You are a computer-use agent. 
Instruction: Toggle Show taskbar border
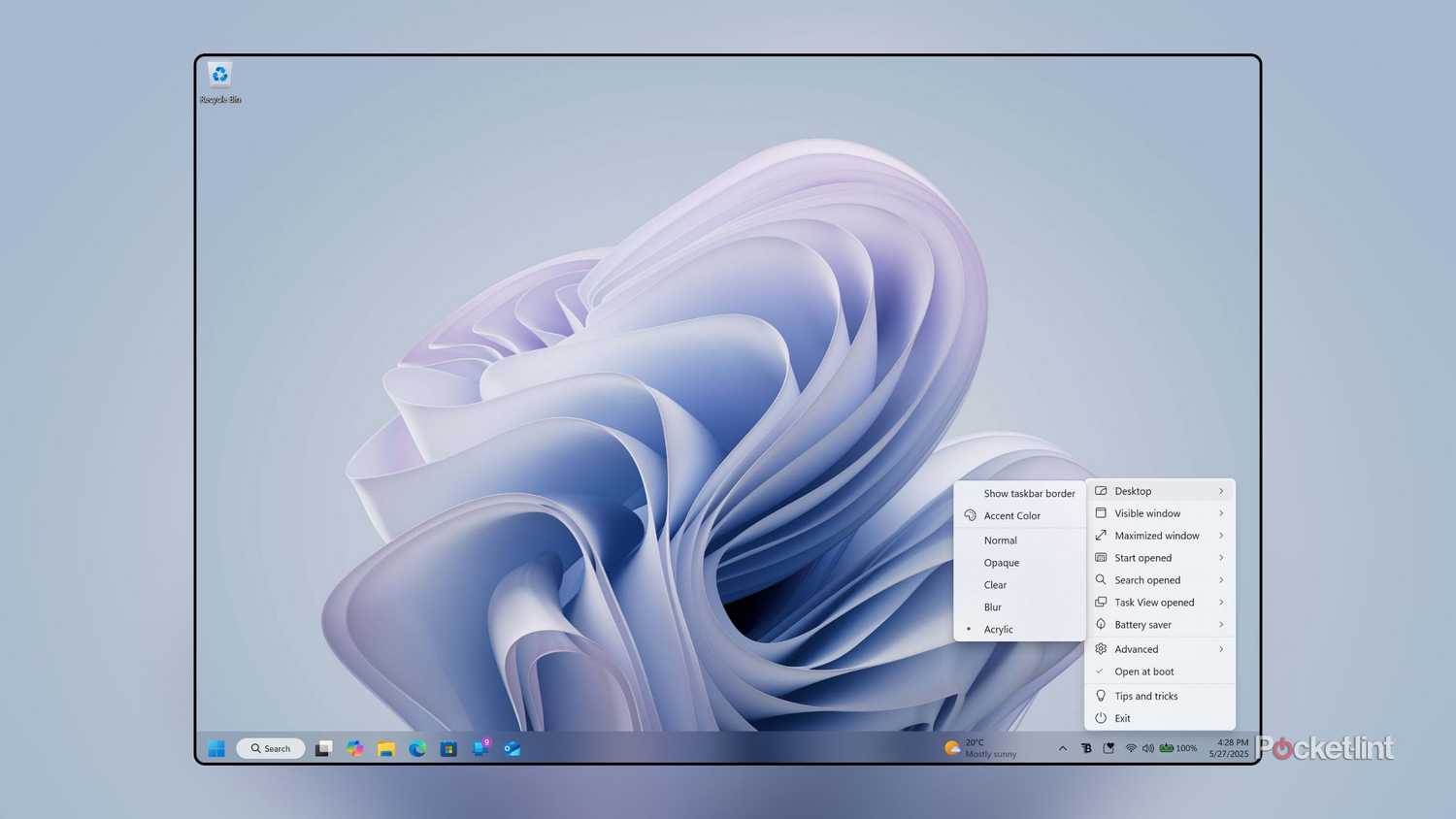click(x=1028, y=493)
